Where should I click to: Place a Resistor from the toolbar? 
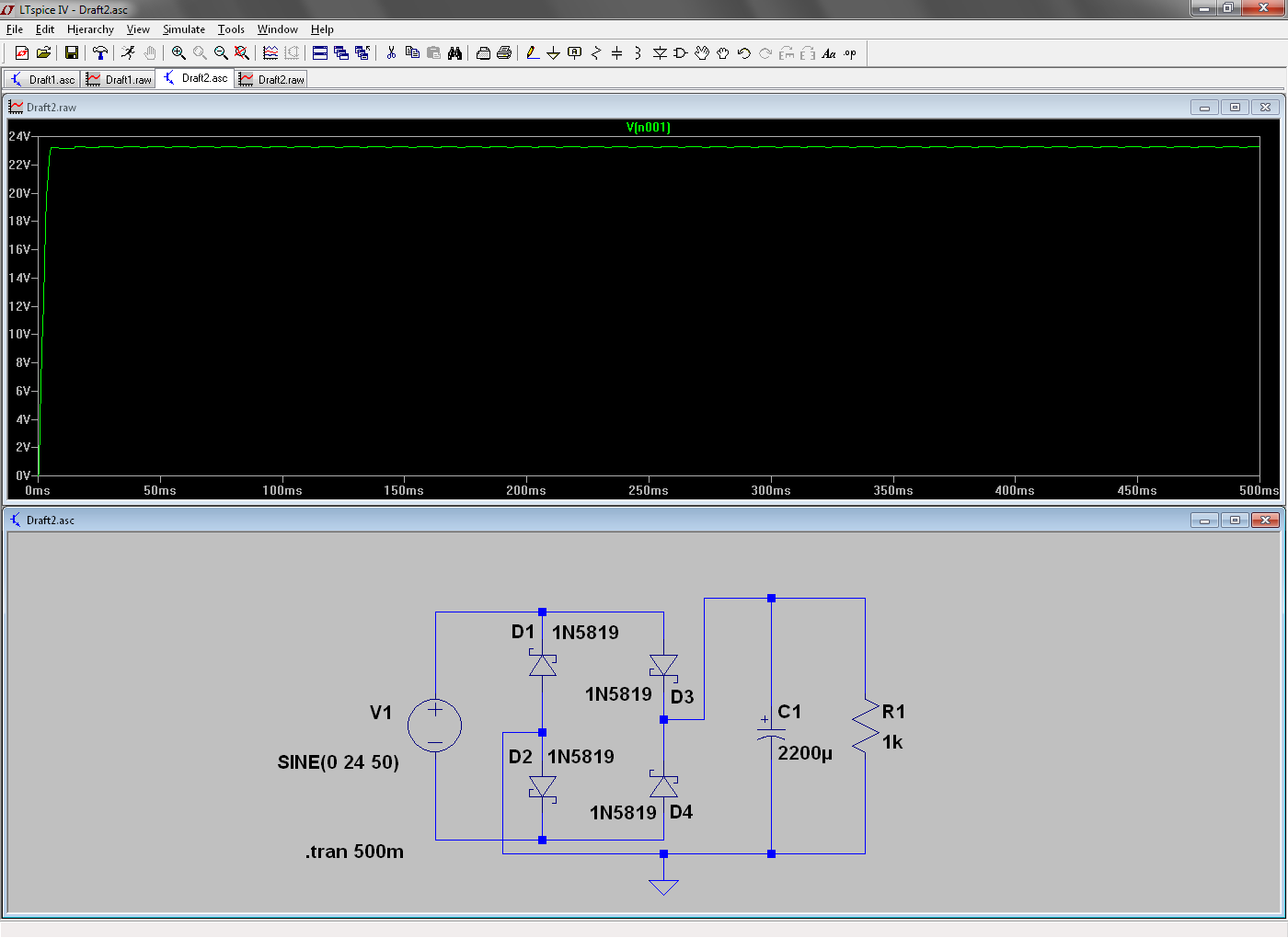tap(596, 53)
